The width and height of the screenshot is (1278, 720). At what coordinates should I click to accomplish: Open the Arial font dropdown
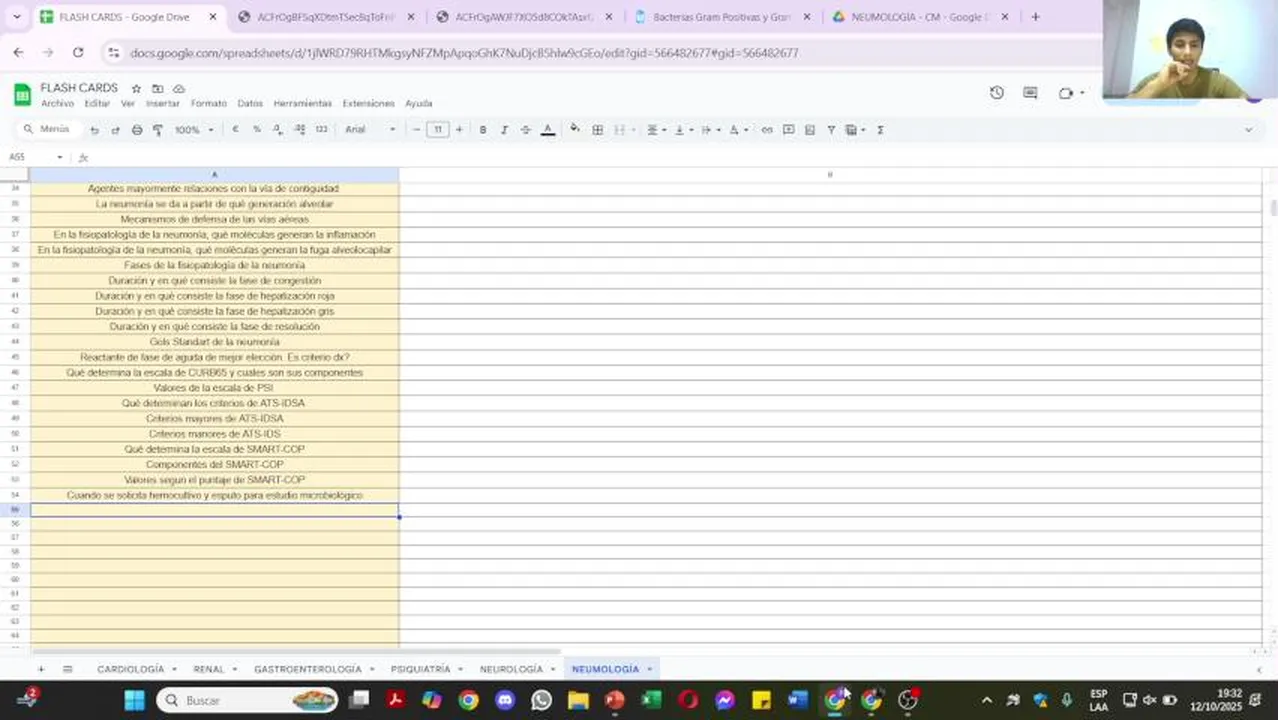pos(370,130)
